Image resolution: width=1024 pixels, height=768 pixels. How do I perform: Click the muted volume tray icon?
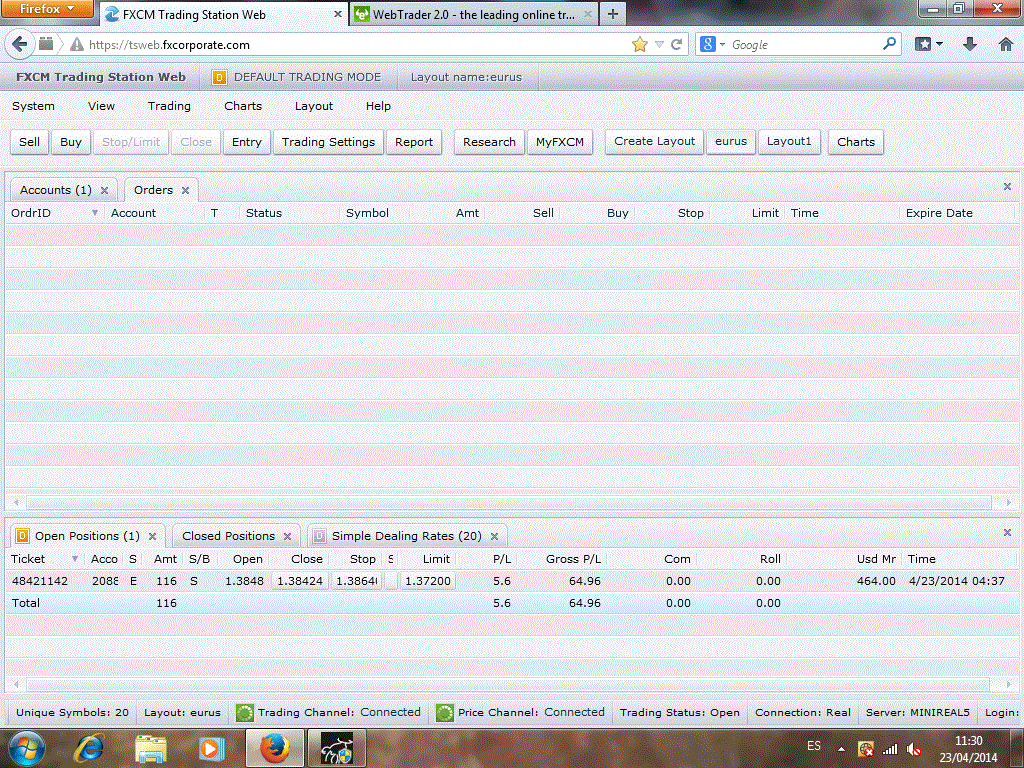point(914,749)
